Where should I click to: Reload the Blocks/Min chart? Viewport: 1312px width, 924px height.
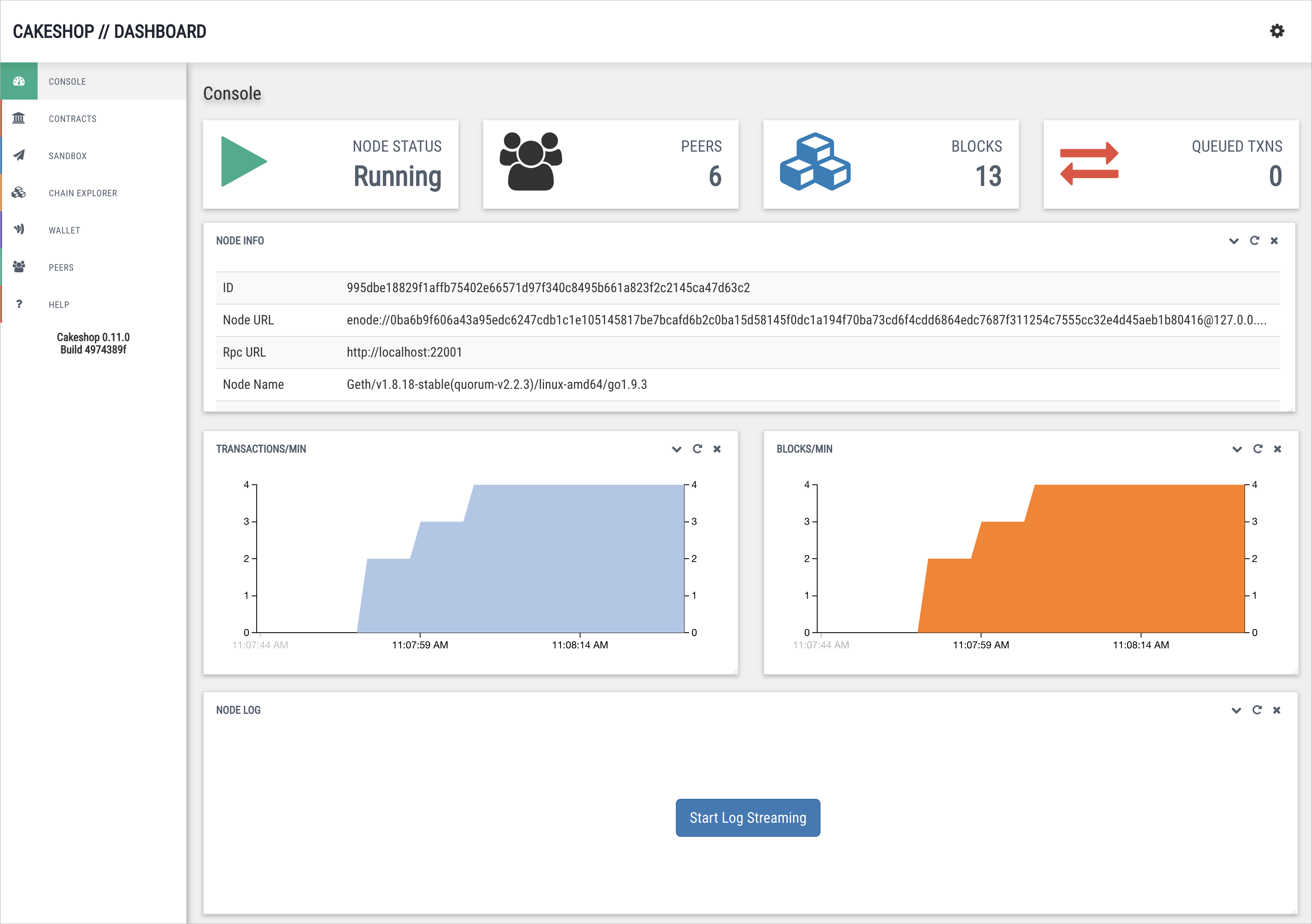pyautogui.click(x=1258, y=449)
